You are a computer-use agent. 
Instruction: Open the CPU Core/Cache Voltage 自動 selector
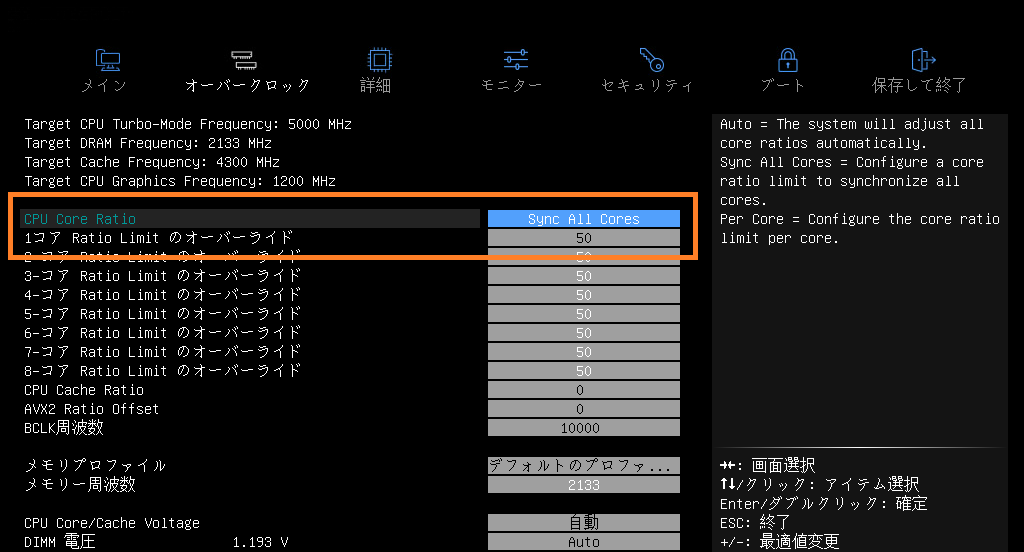pos(584,523)
